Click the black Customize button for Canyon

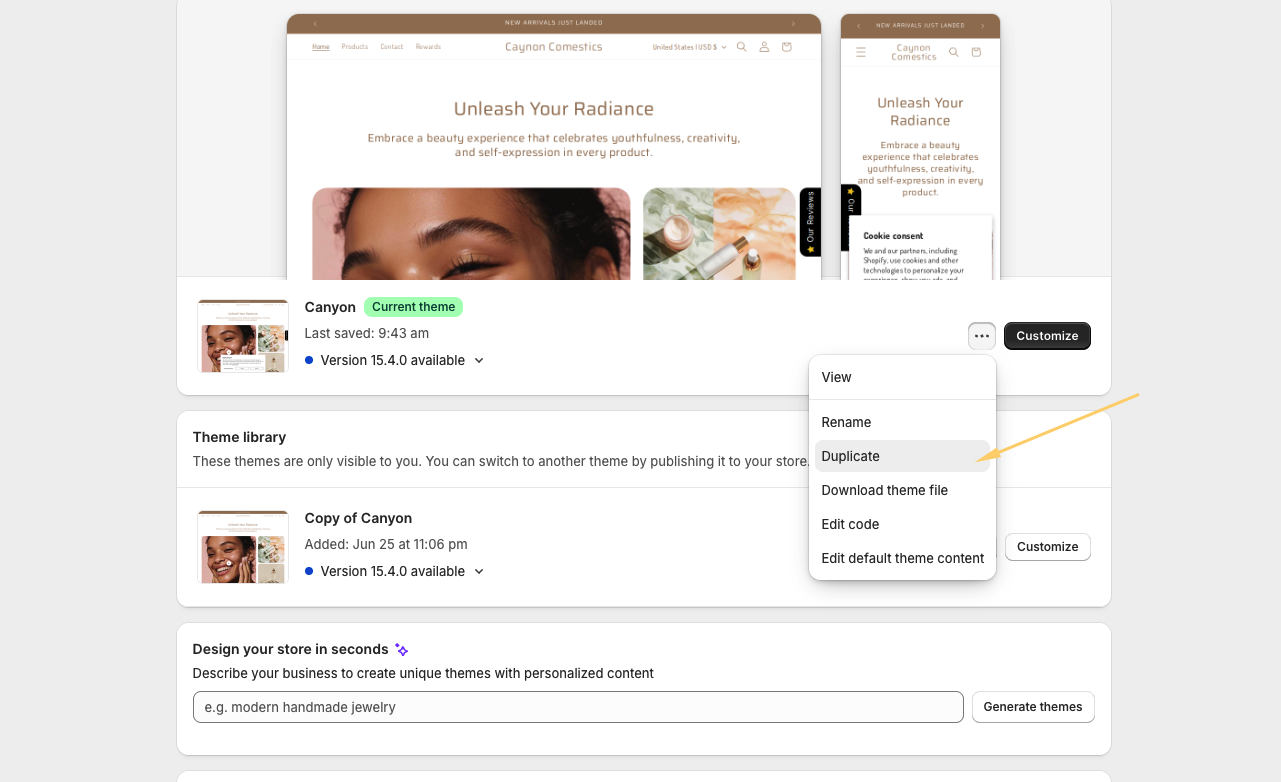click(1047, 336)
